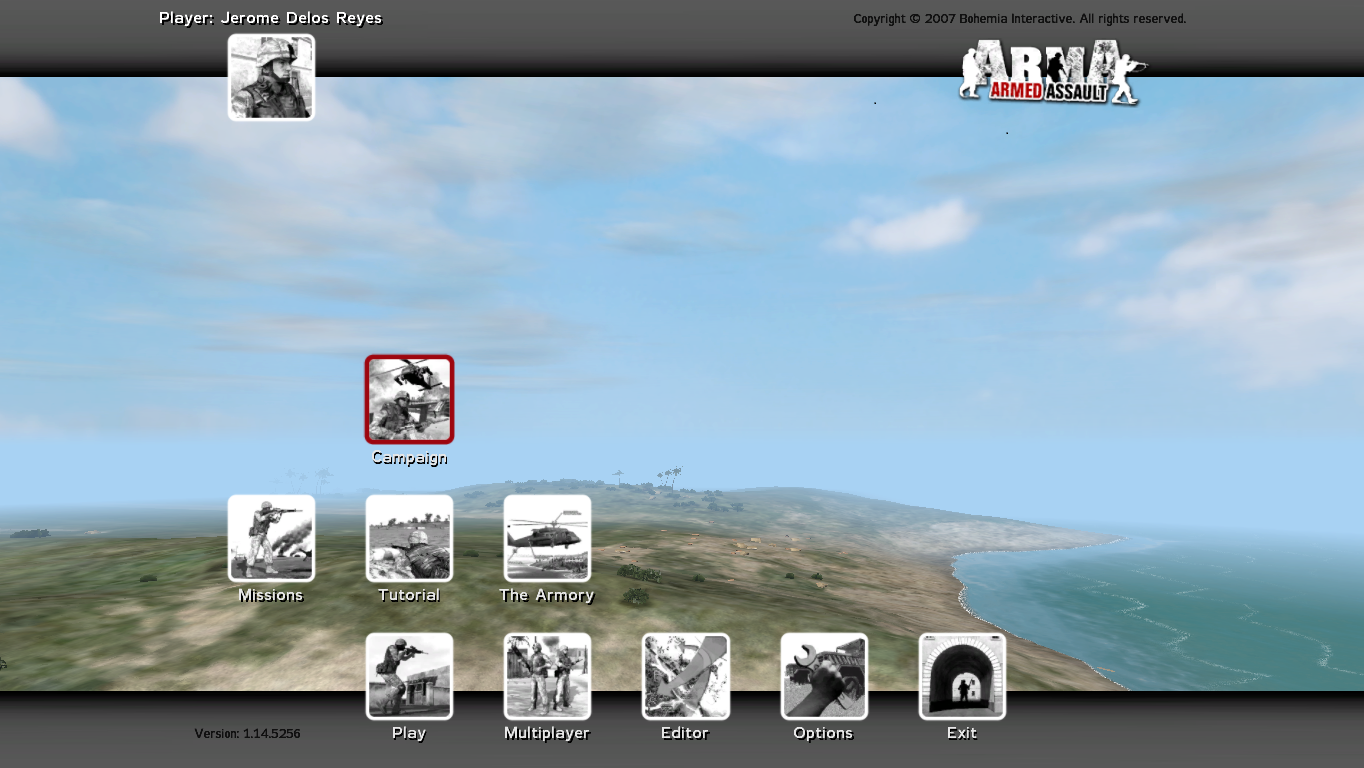The image size is (1364, 768).
Task: Click the Exit text label
Action: pos(962,733)
